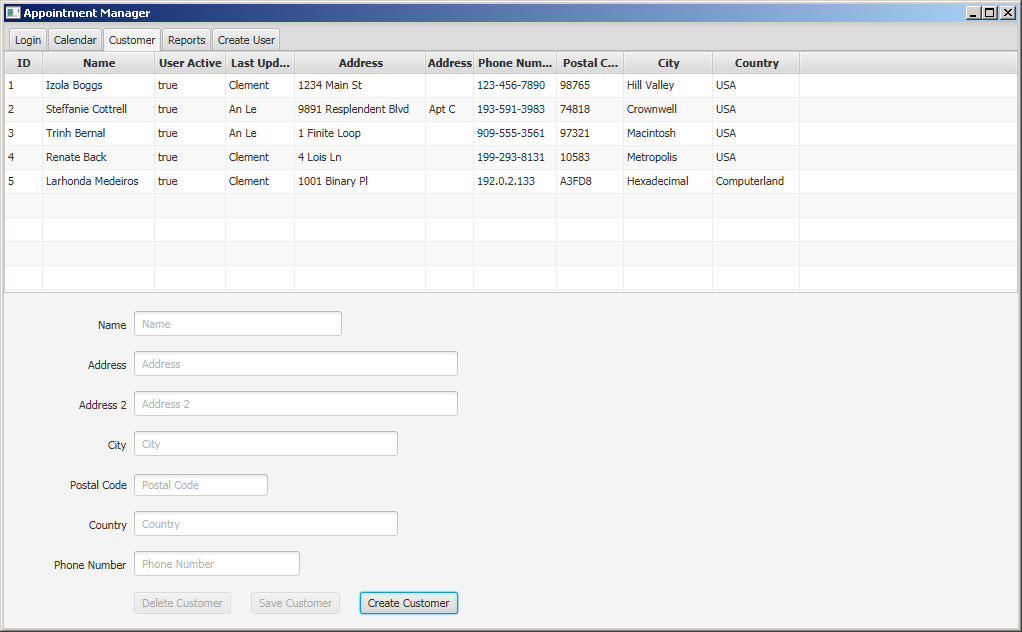The image size is (1022, 632).
Task: Open the Create User tab
Action: [x=246, y=40]
